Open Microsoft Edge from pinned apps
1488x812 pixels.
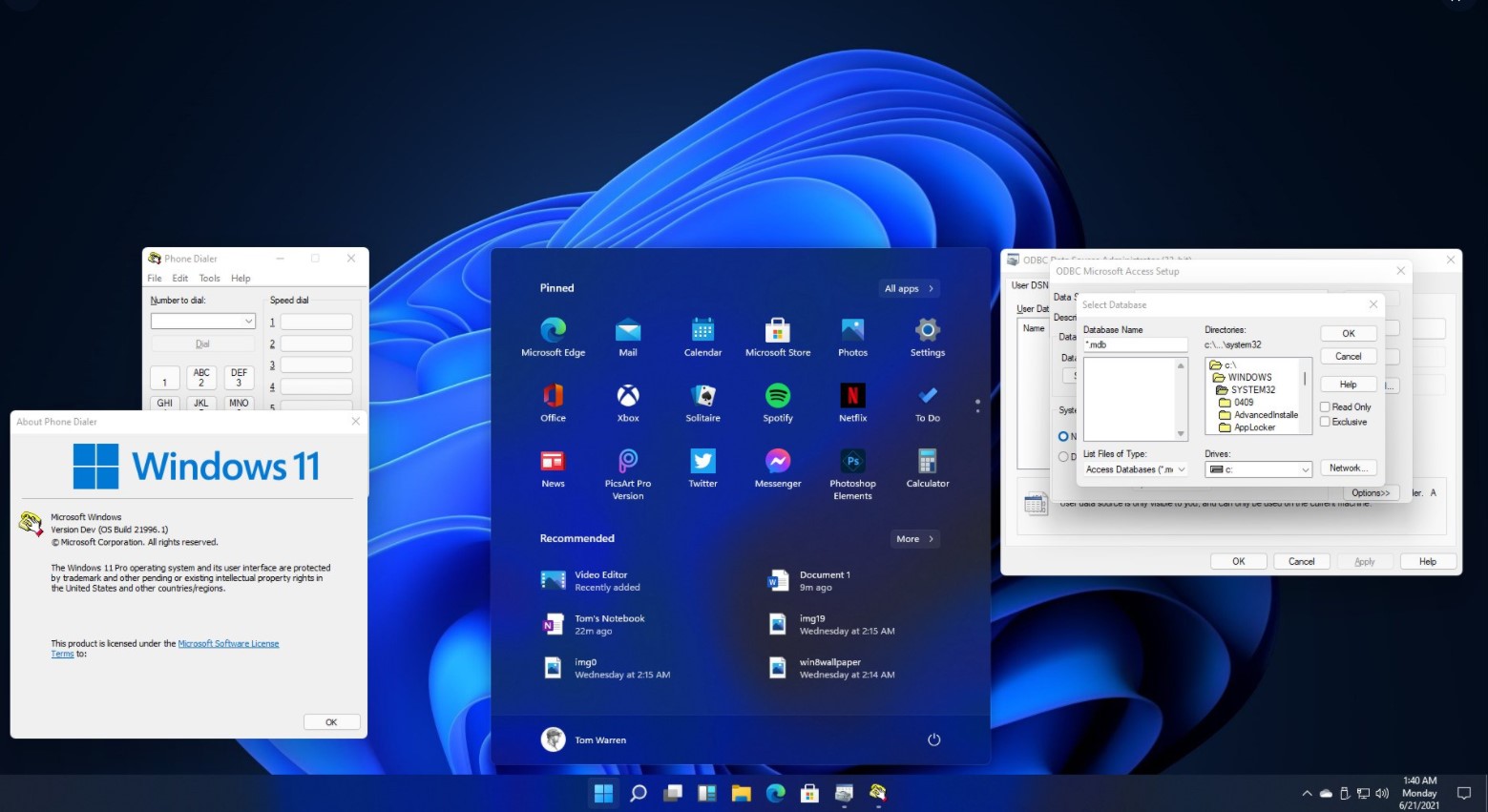[553, 337]
